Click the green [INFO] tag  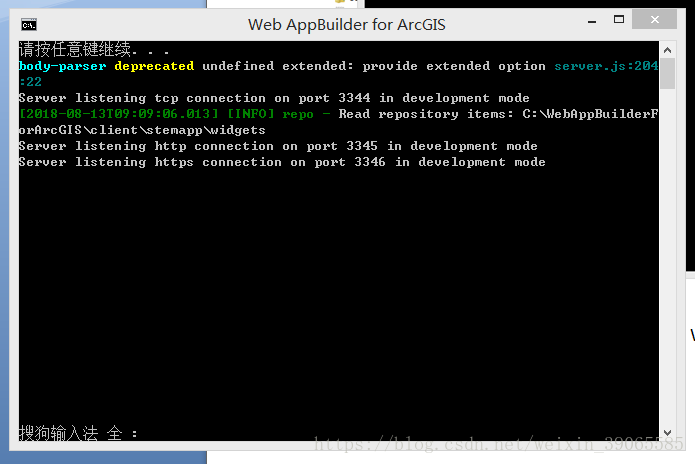click(x=251, y=114)
